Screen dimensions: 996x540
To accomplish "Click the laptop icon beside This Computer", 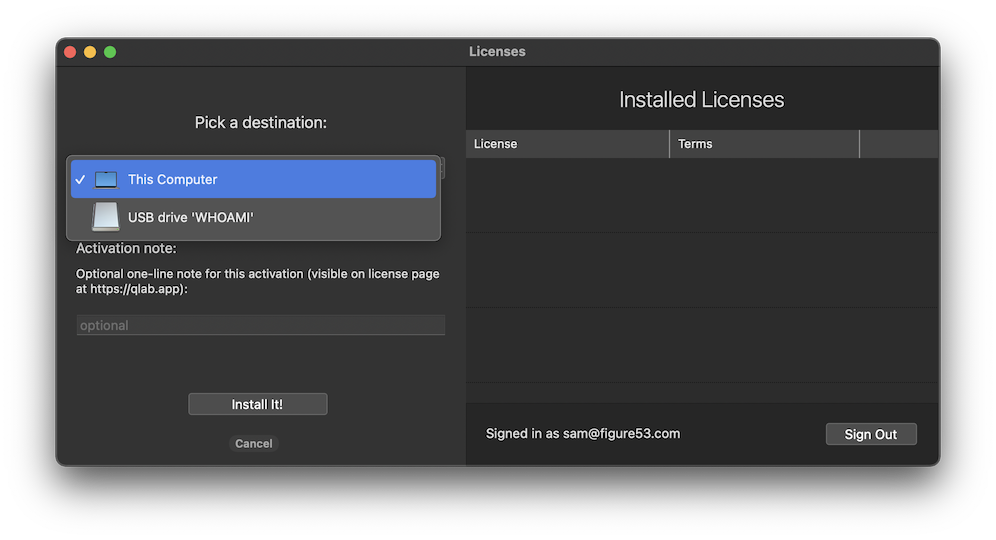I will [x=106, y=180].
